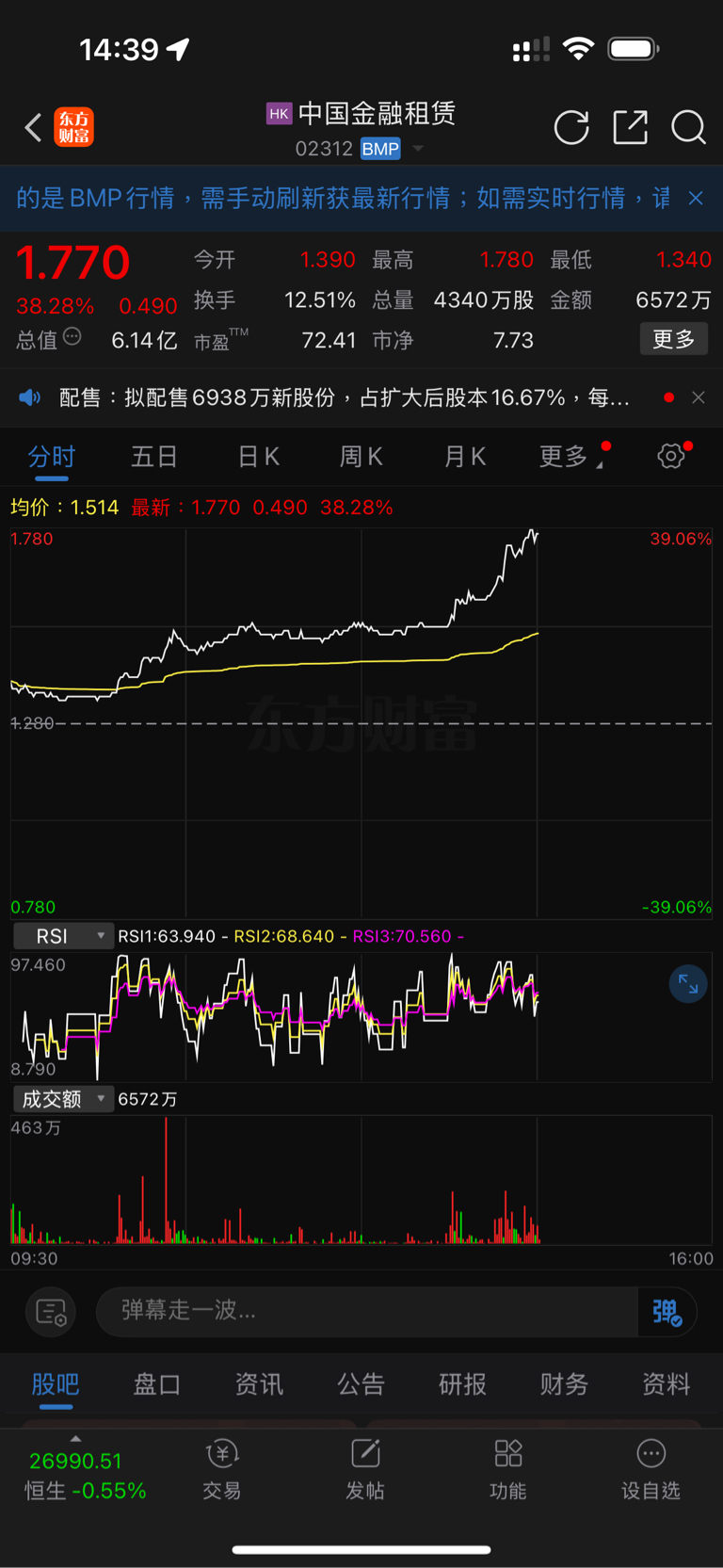The width and height of the screenshot is (723, 1568).
Task: Open chart settings gear icon
Action: pos(671,457)
